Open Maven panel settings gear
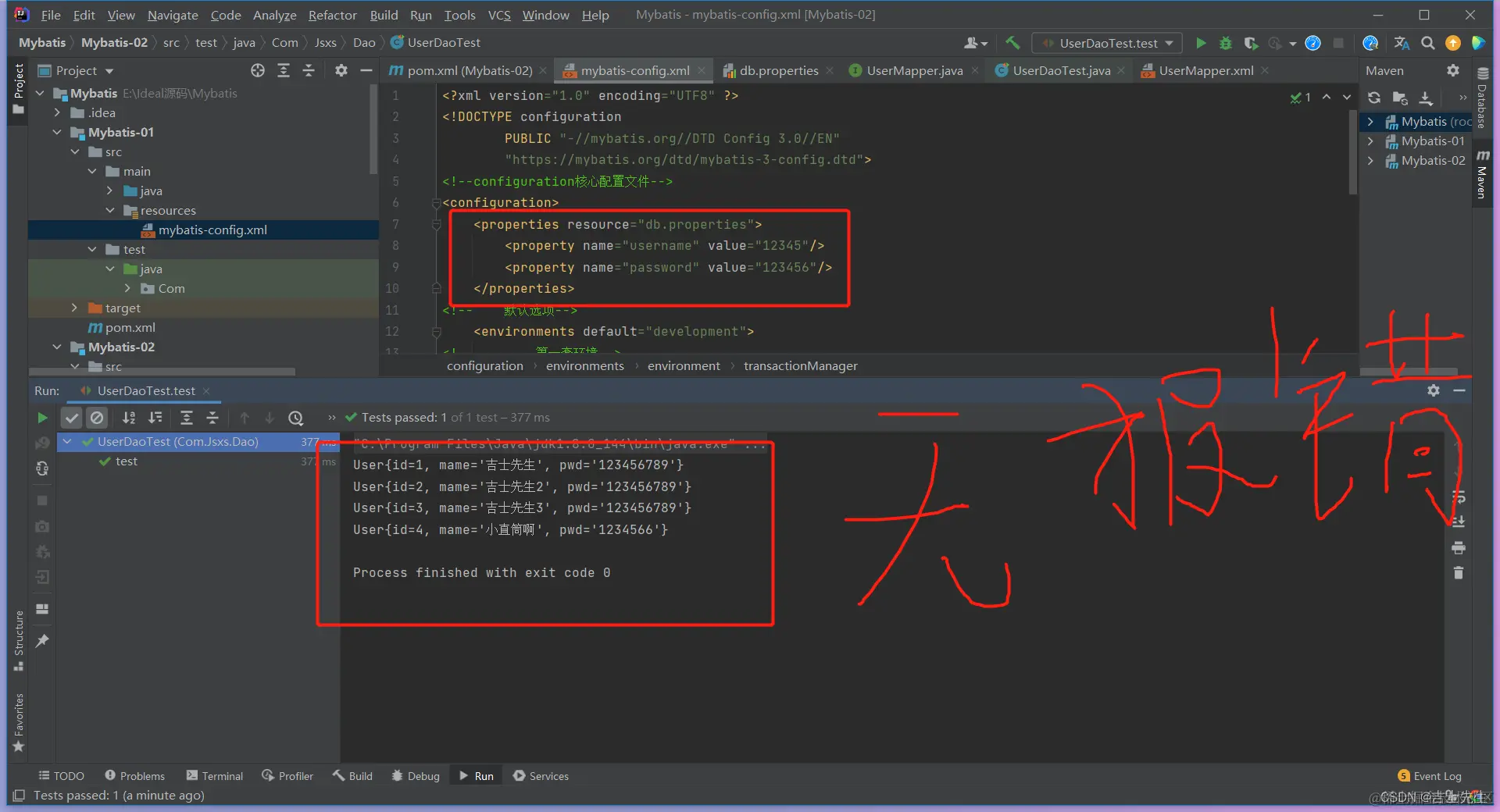Screen dimensions: 1500x812 click(1452, 70)
